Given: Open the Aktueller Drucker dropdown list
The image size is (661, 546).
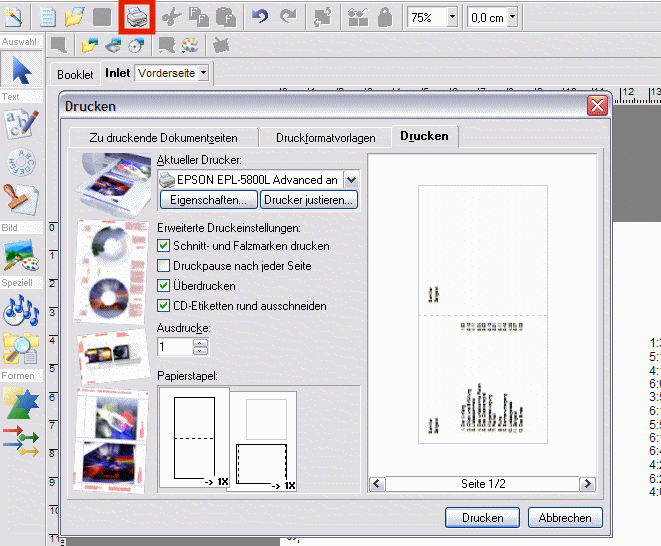Looking at the screenshot, I should pos(350,180).
